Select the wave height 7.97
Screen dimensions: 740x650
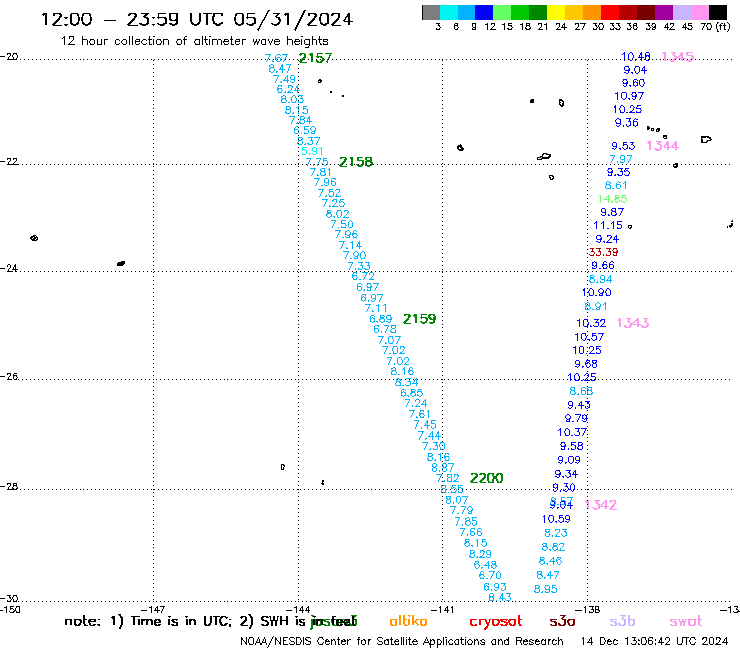(621, 159)
